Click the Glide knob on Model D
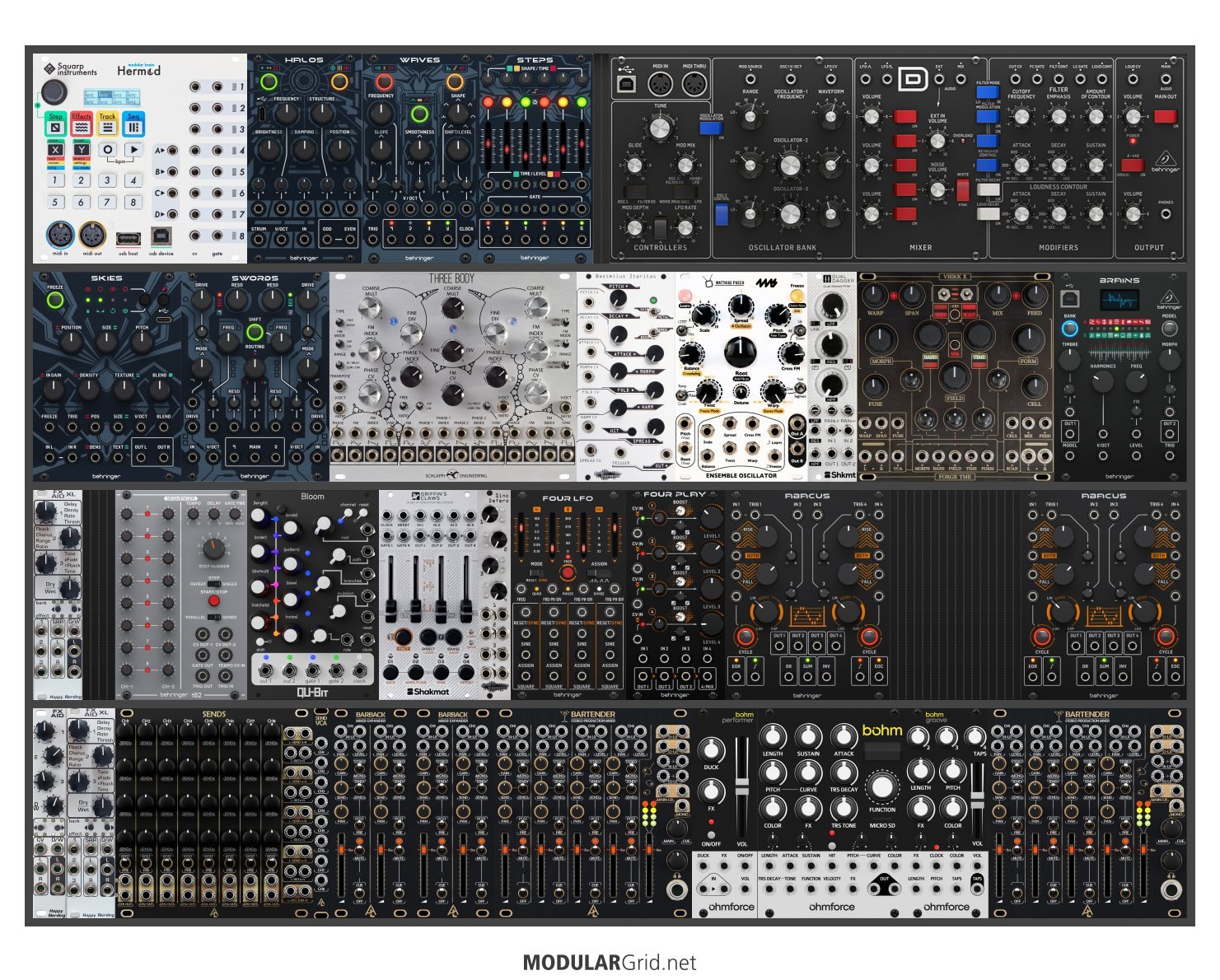The width and height of the screenshot is (1220, 980). click(634, 166)
